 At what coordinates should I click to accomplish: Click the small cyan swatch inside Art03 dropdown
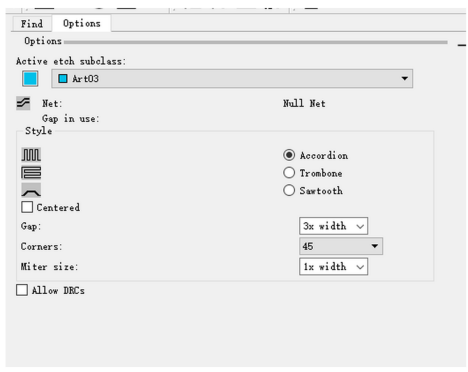coord(63,79)
